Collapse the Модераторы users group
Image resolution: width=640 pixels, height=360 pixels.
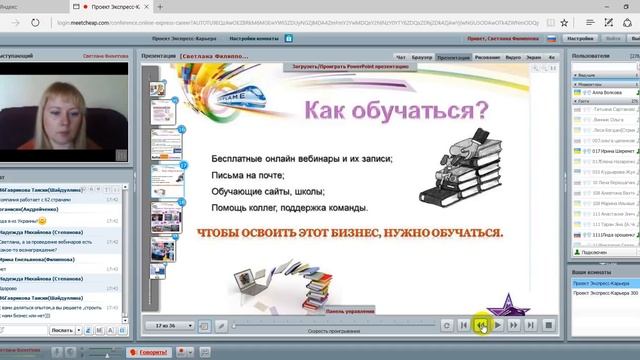(x=605, y=84)
